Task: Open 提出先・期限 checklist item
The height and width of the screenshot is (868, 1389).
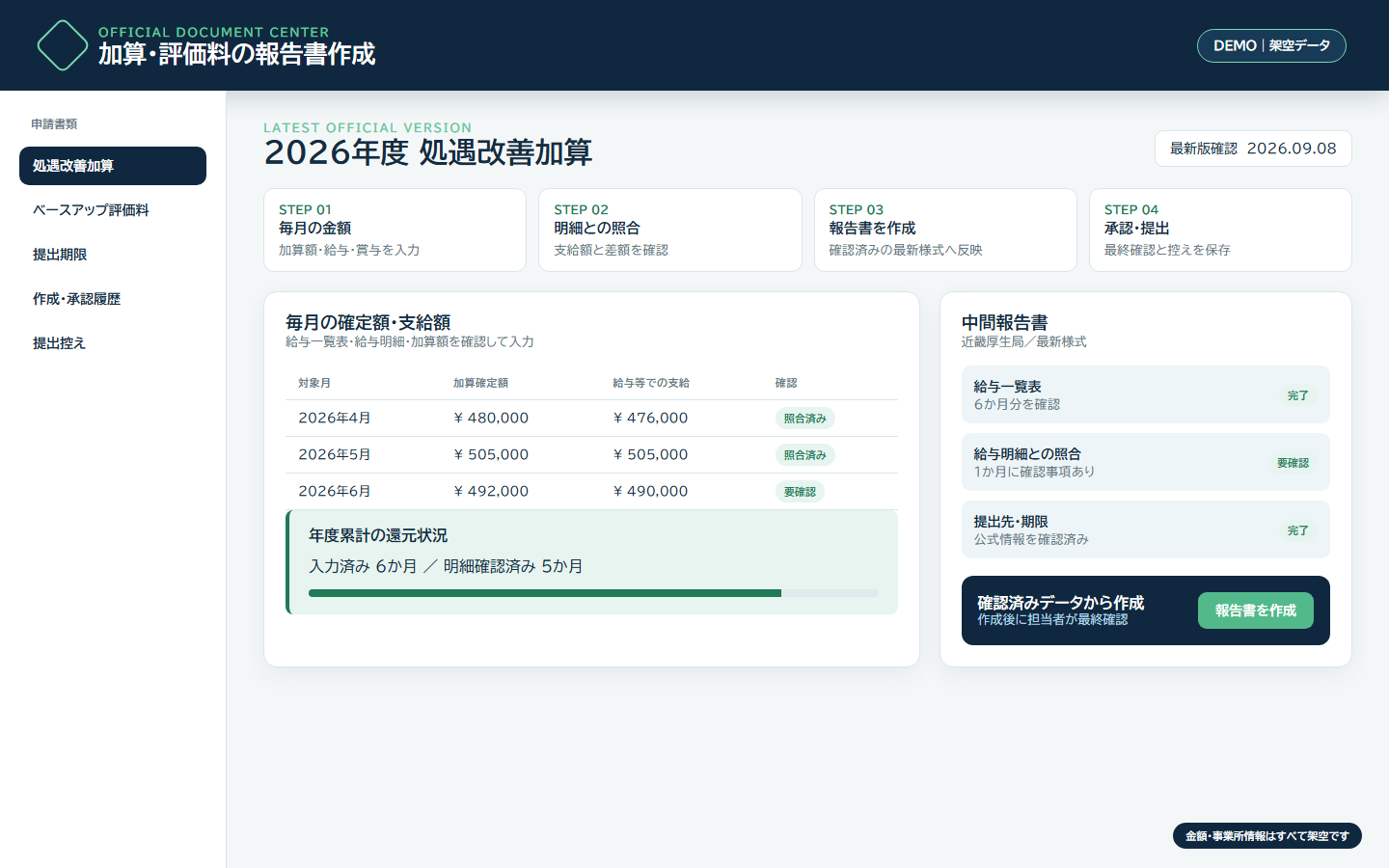Action: [1146, 529]
